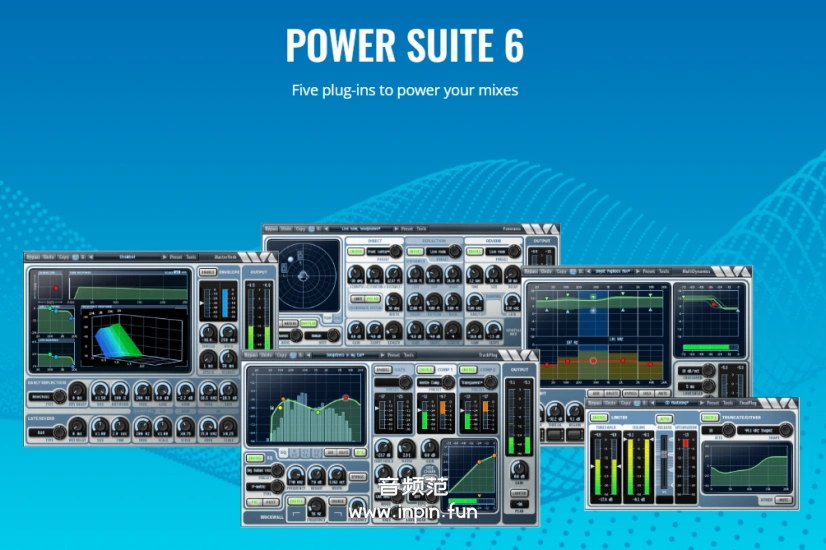Open MultiDynamics crossover slope selector 18 dB/oct
This screenshot has width=826, height=550.
696,371
